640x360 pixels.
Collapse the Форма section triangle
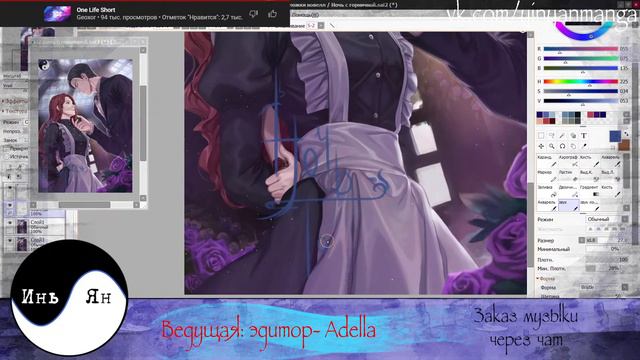538,278
